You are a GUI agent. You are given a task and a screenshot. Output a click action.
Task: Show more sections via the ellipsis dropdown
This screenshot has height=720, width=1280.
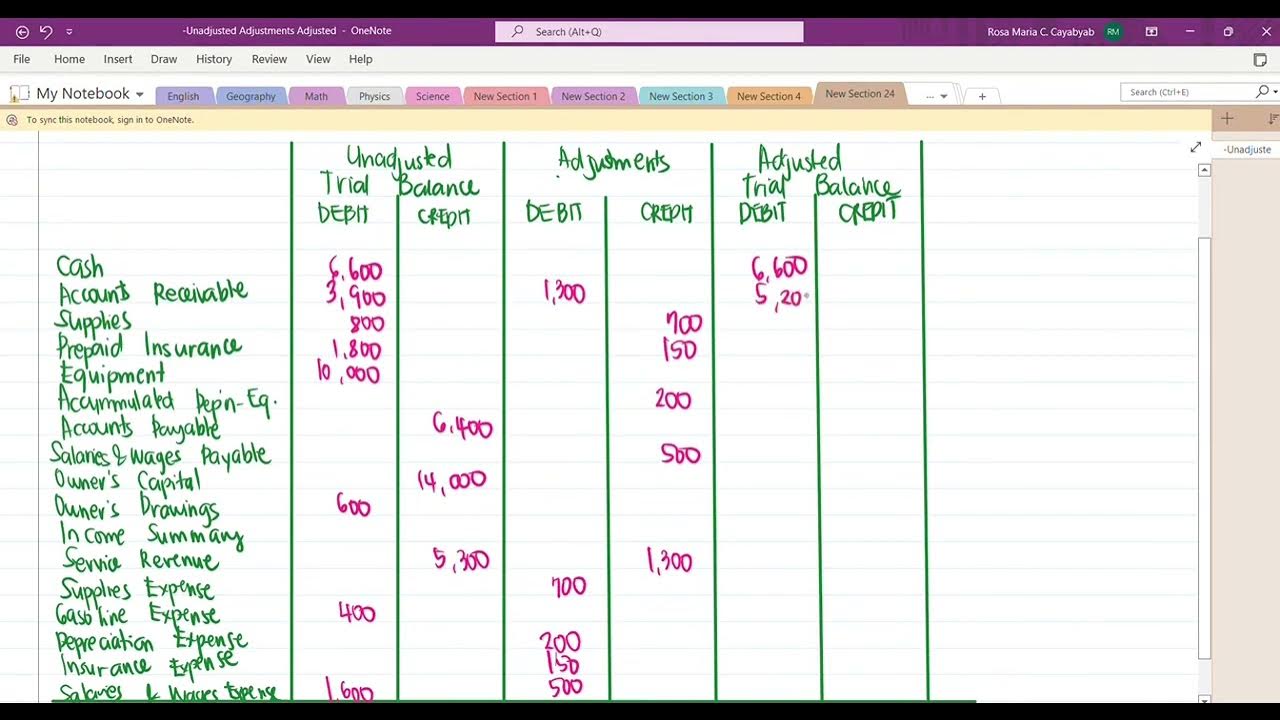click(936, 96)
